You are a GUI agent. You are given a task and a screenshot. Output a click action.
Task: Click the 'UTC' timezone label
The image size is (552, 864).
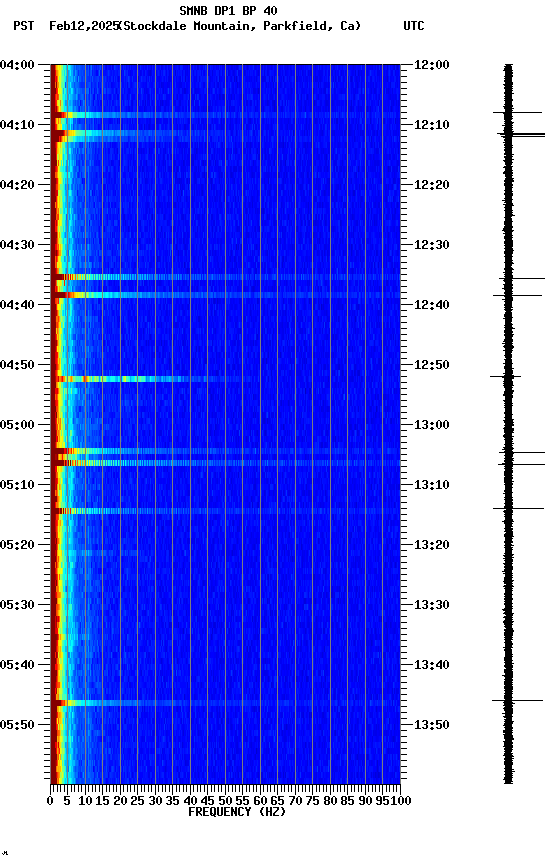tap(414, 26)
